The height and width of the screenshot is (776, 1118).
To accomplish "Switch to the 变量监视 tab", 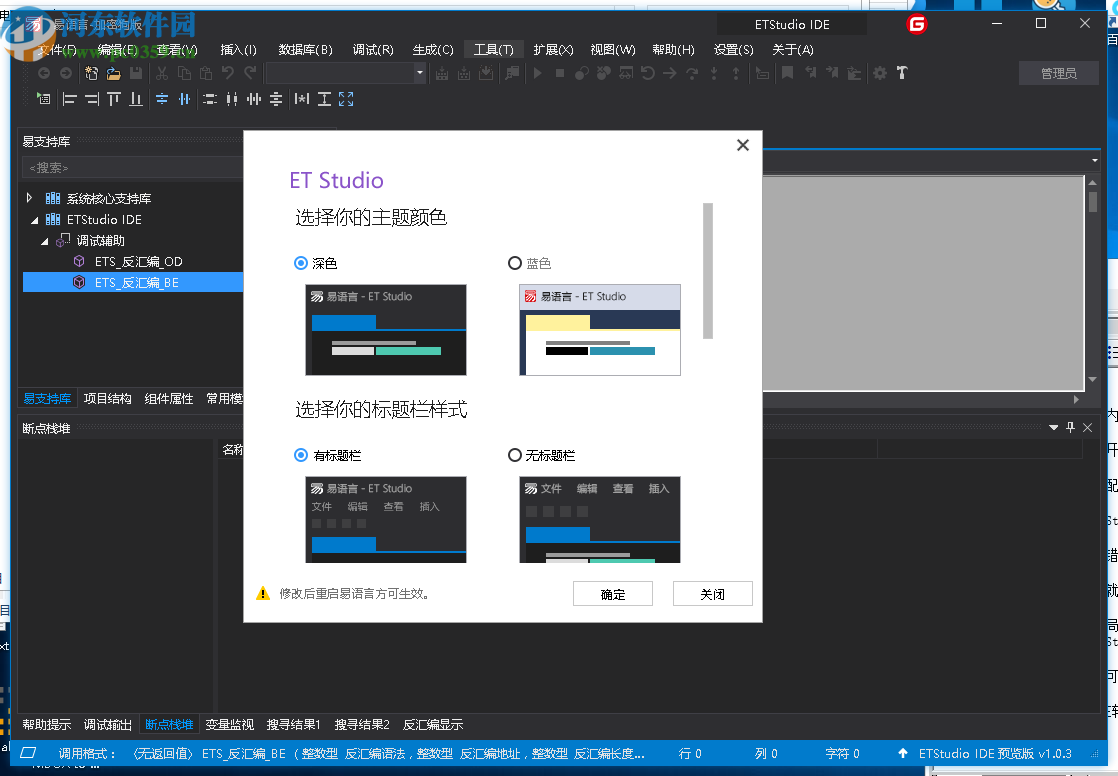I will (229, 725).
